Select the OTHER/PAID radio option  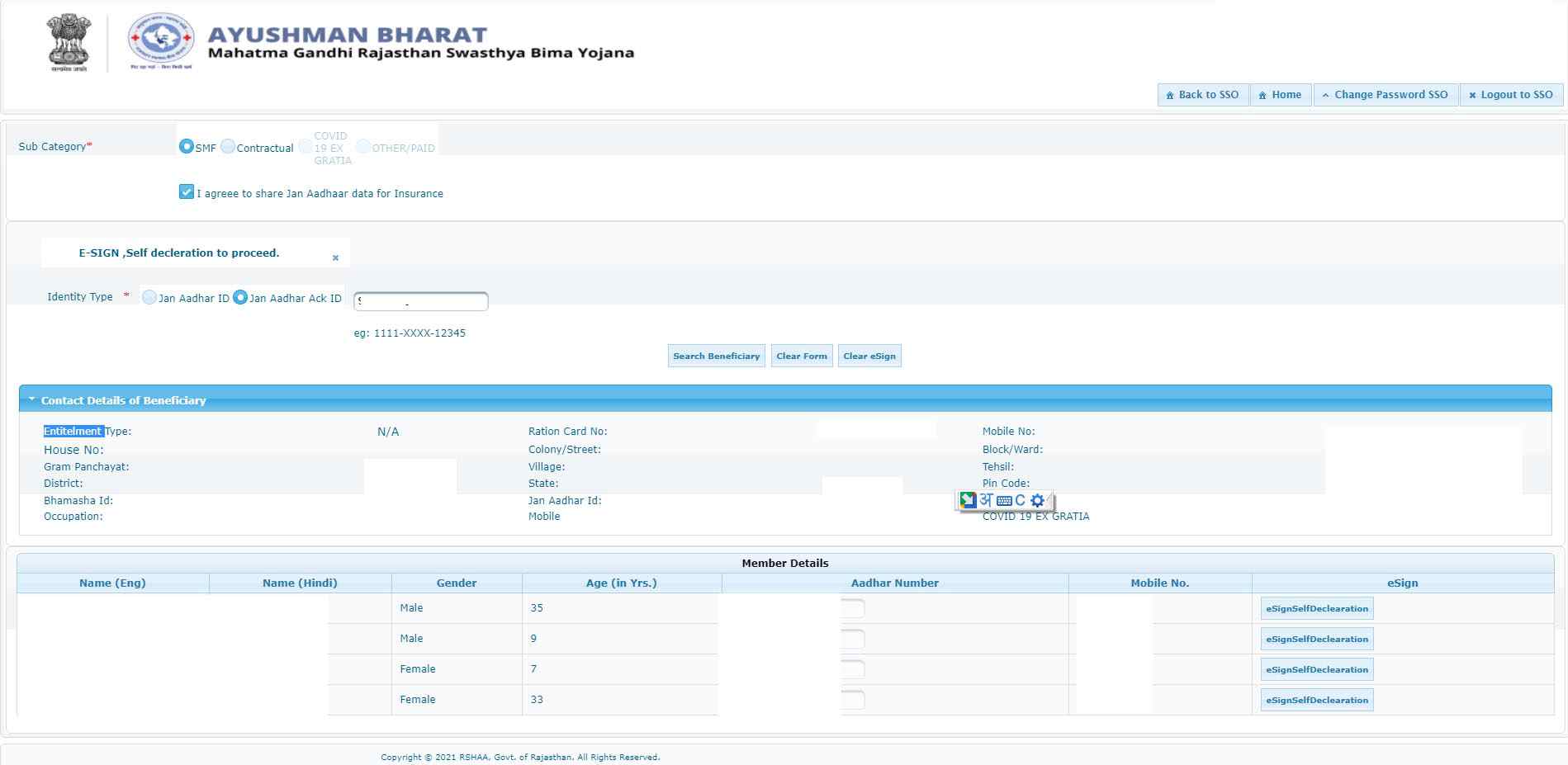coord(363,146)
